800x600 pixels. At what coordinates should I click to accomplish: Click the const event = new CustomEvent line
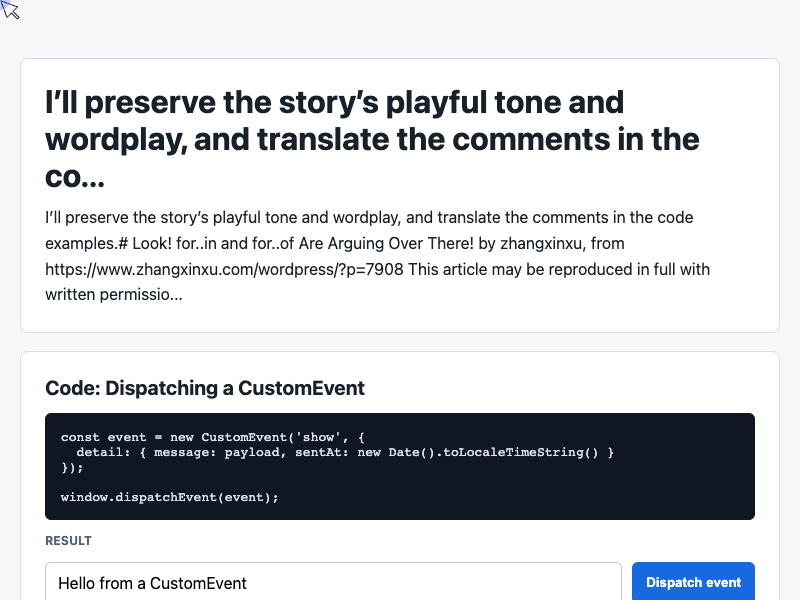pyautogui.click(x=213, y=437)
